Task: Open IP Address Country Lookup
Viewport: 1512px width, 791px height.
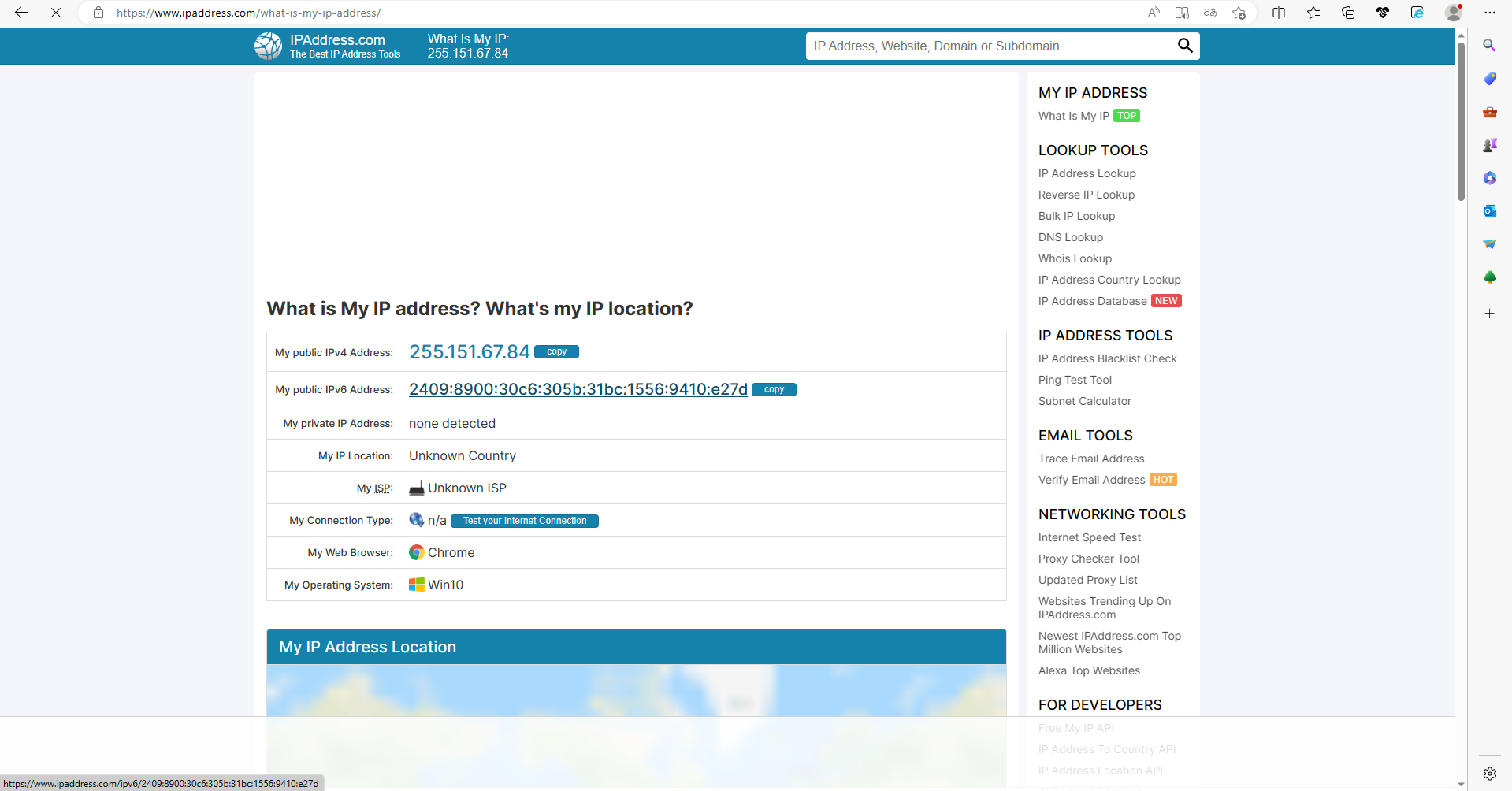Action: [1109, 280]
